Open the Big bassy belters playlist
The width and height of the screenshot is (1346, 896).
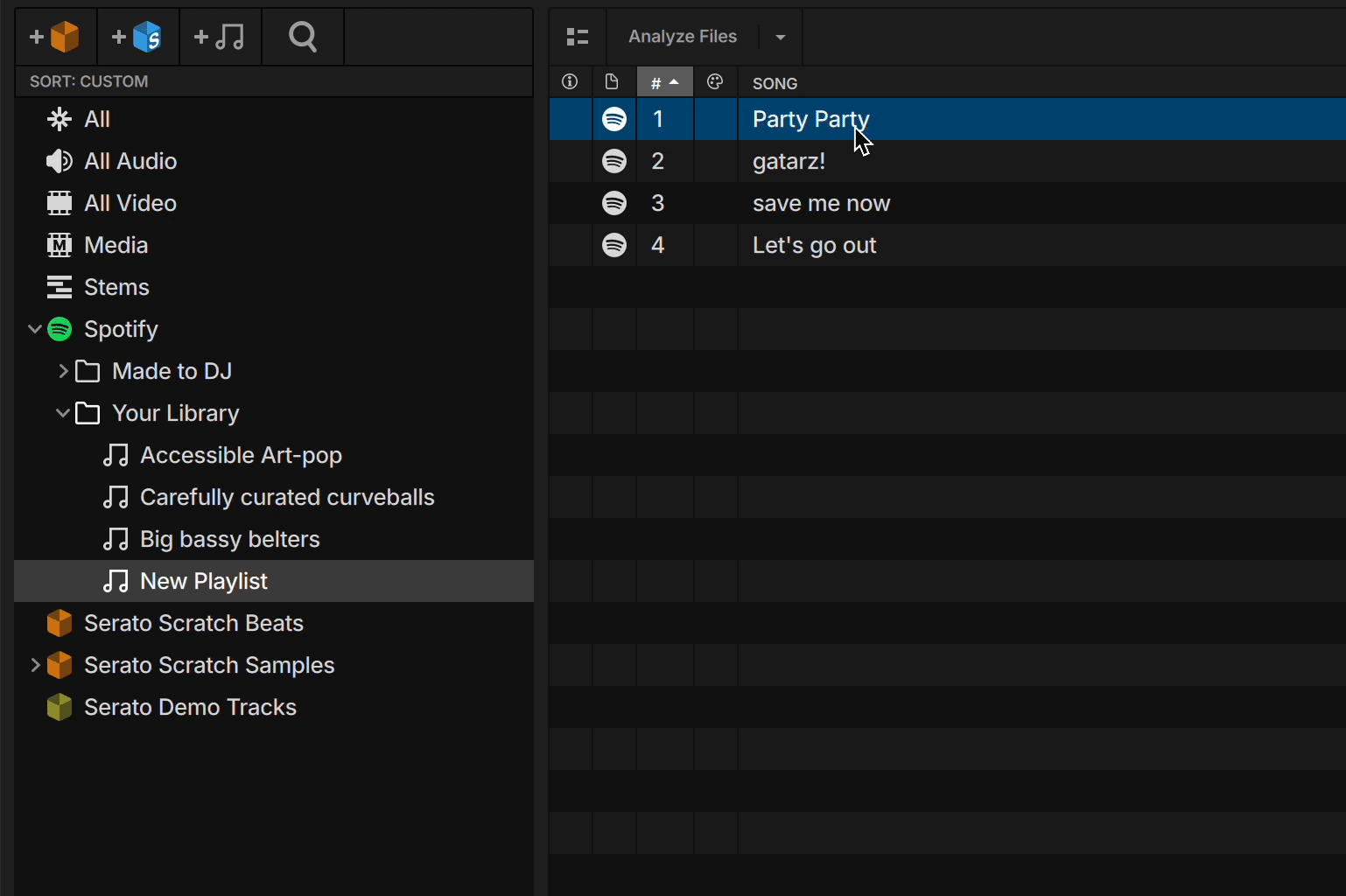click(274, 539)
